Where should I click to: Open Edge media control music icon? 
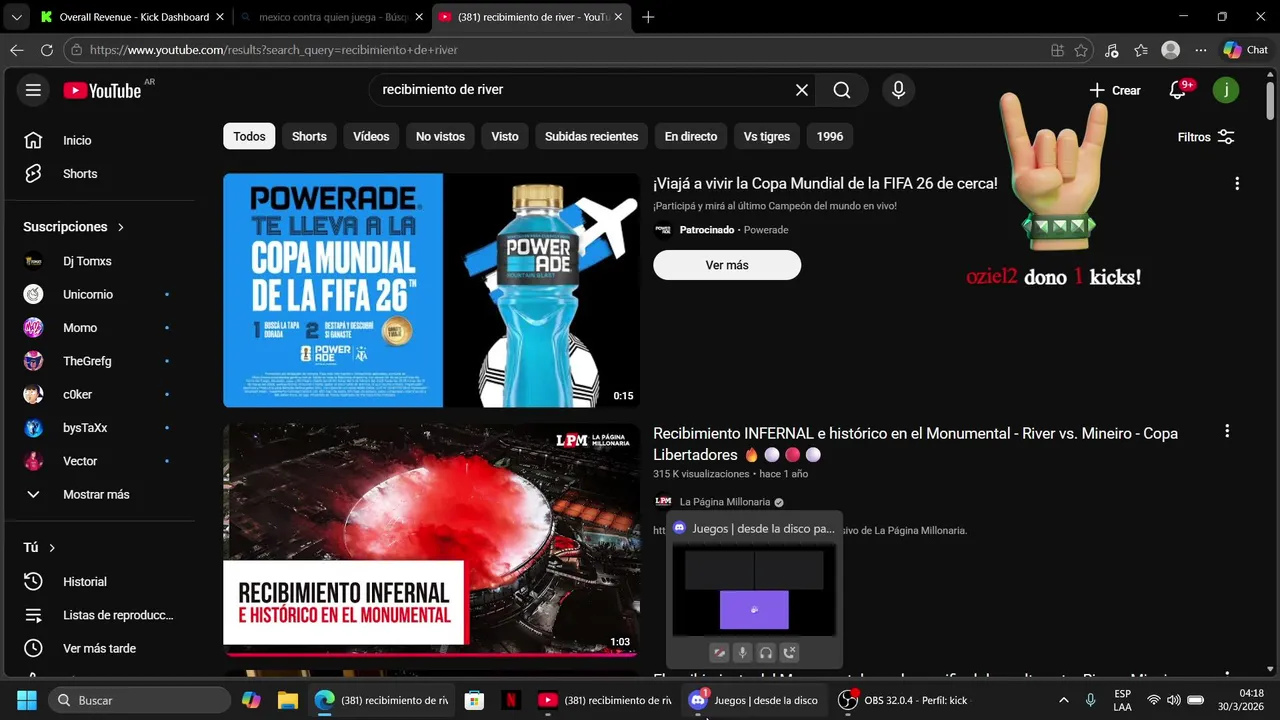tap(1112, 50)
